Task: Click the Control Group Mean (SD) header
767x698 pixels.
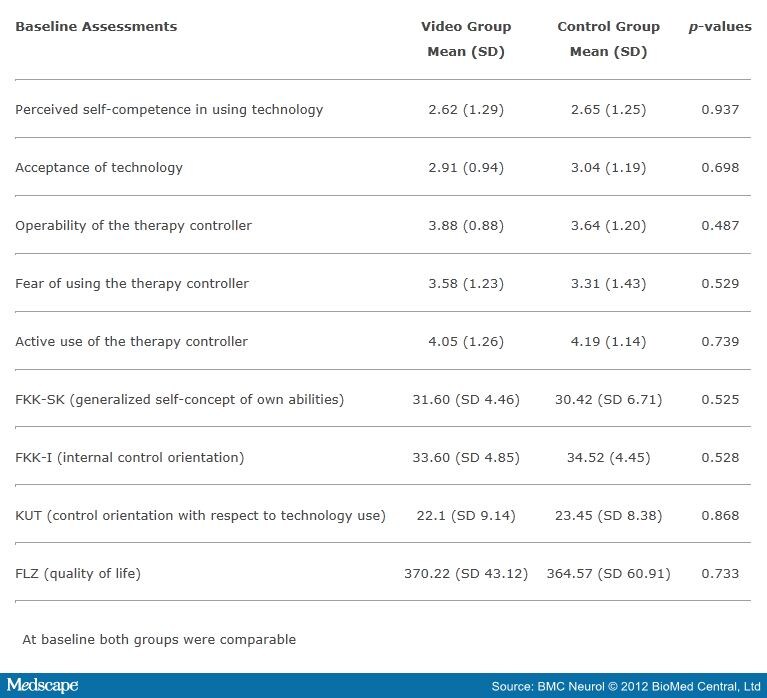Action: click(608, 39)
